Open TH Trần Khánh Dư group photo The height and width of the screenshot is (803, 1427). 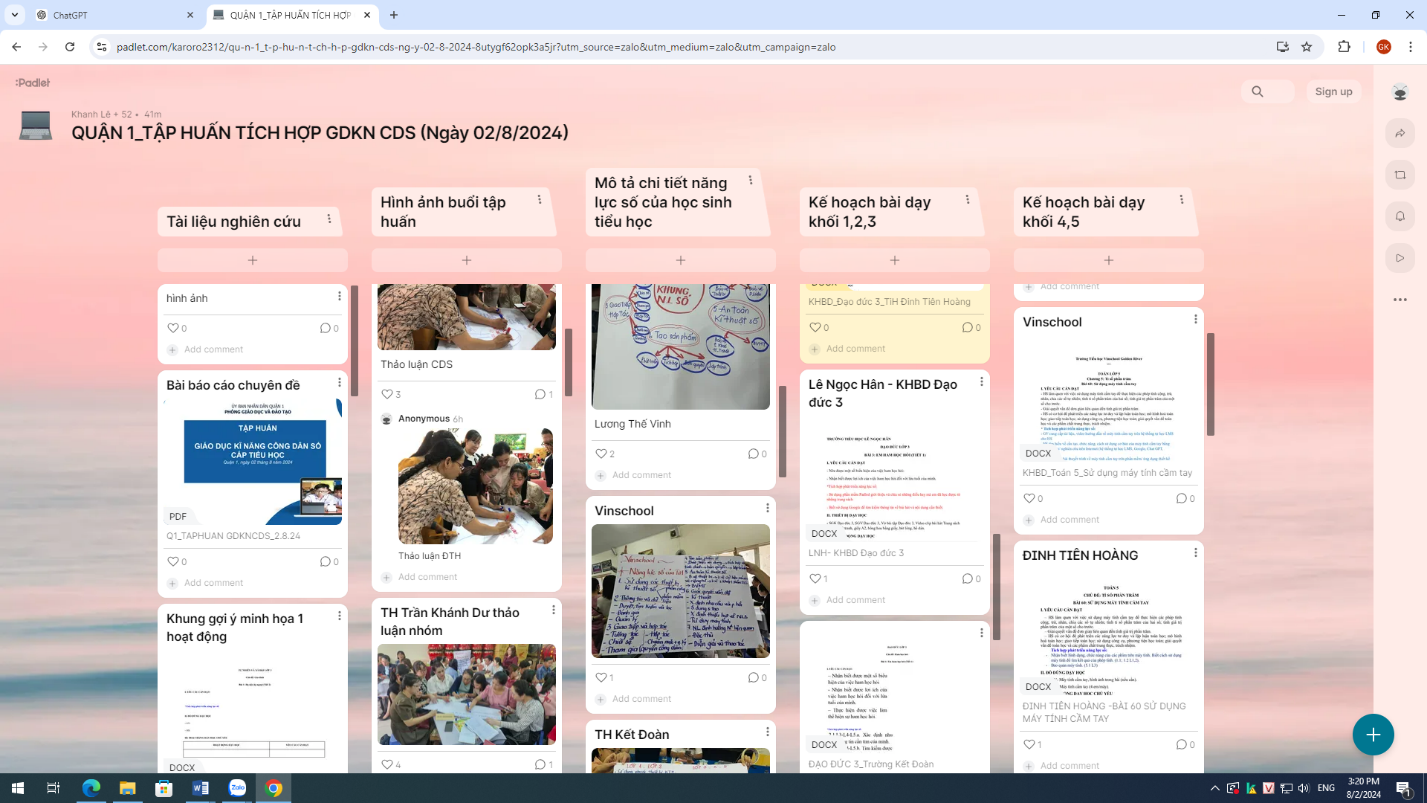tap(467, 695)
